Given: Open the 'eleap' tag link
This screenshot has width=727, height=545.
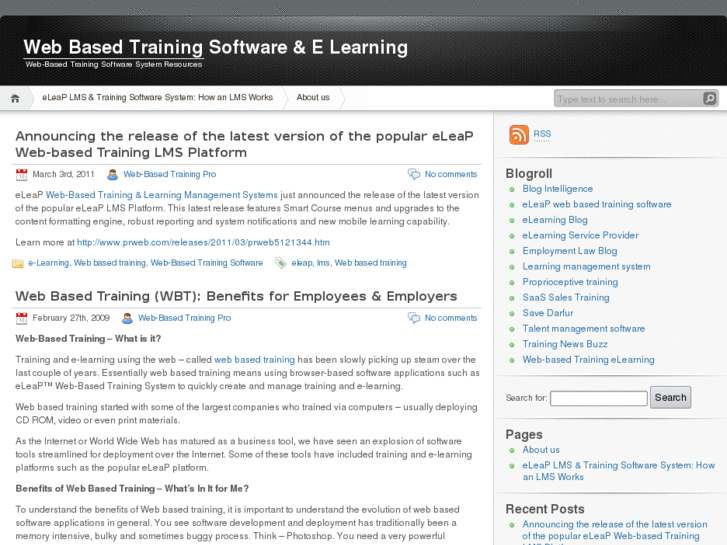Looking at the screenshot, I should coord(302,263).
